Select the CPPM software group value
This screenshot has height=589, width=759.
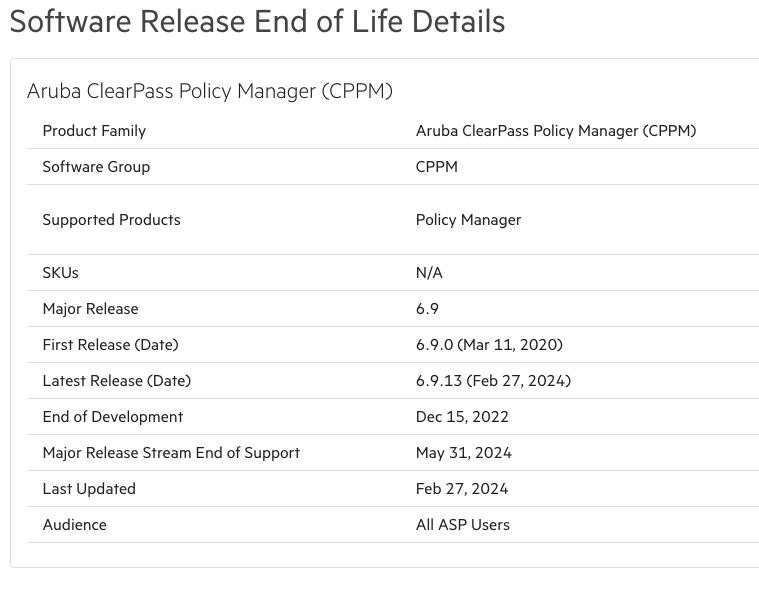click(437, 166)
